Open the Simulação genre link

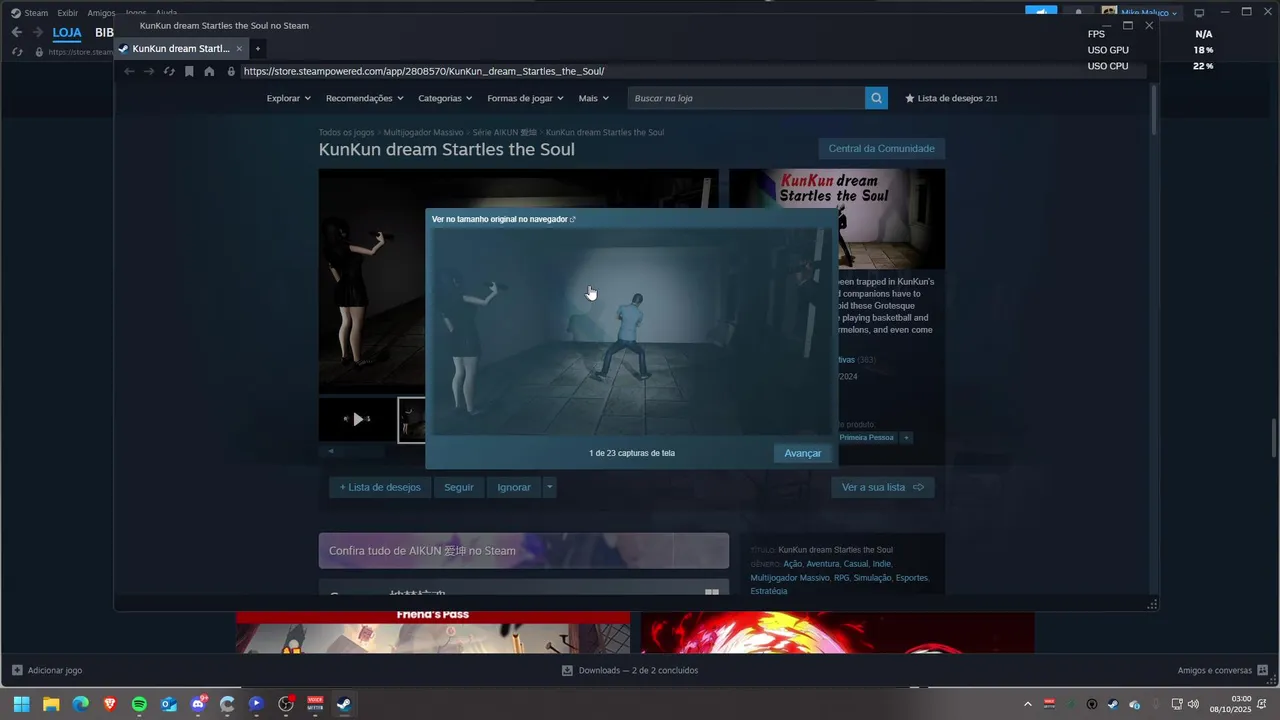point(872,578)
